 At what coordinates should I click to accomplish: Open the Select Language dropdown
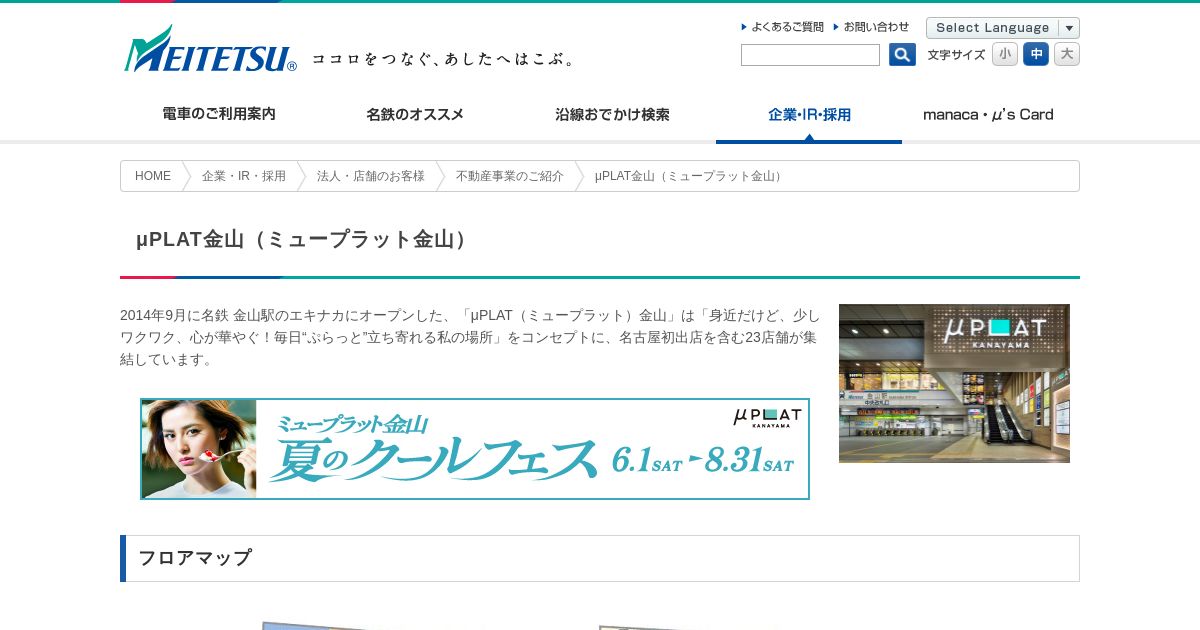coord(1003,28)
